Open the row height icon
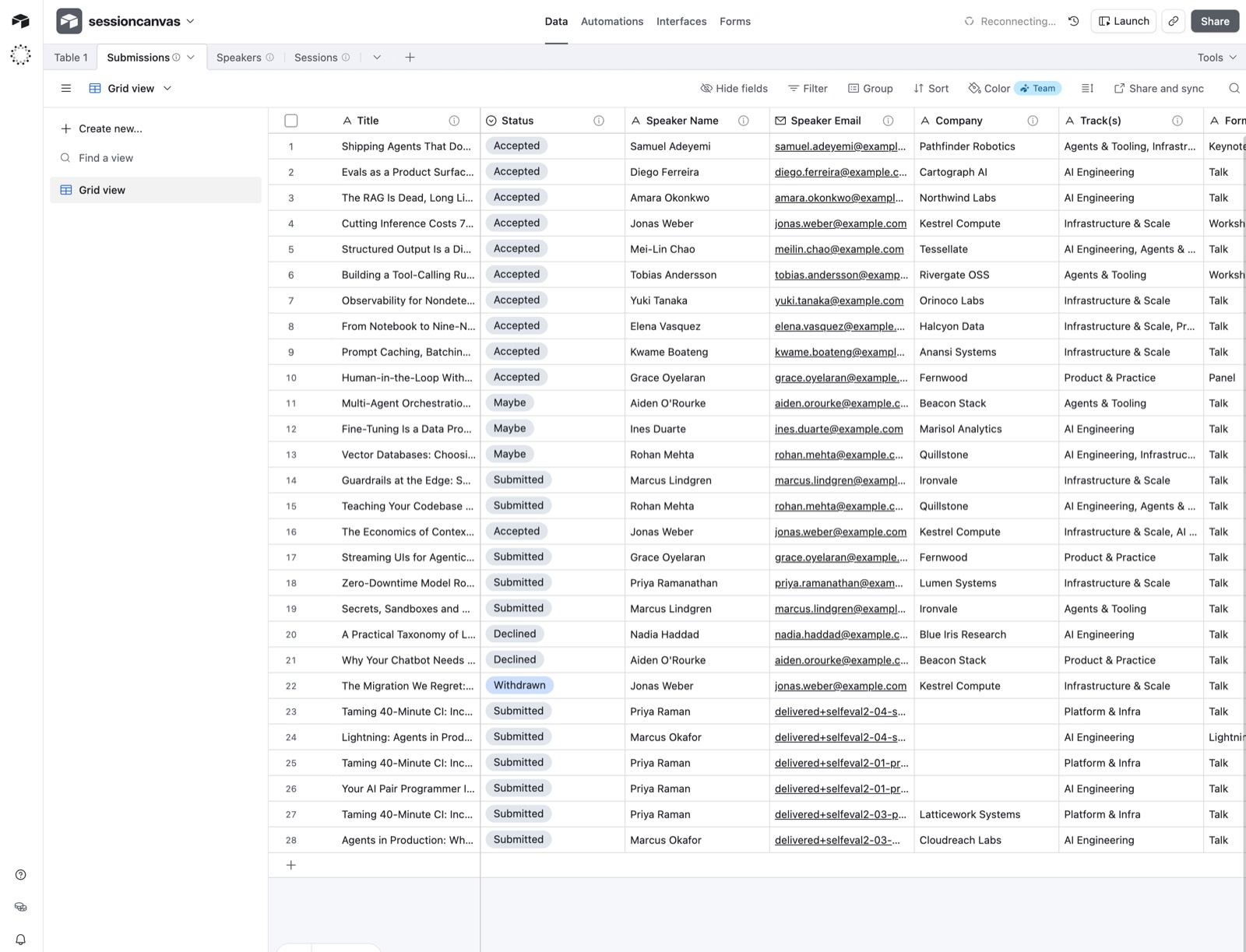The image size is (1246, 952). click(x=1087, y=88)
